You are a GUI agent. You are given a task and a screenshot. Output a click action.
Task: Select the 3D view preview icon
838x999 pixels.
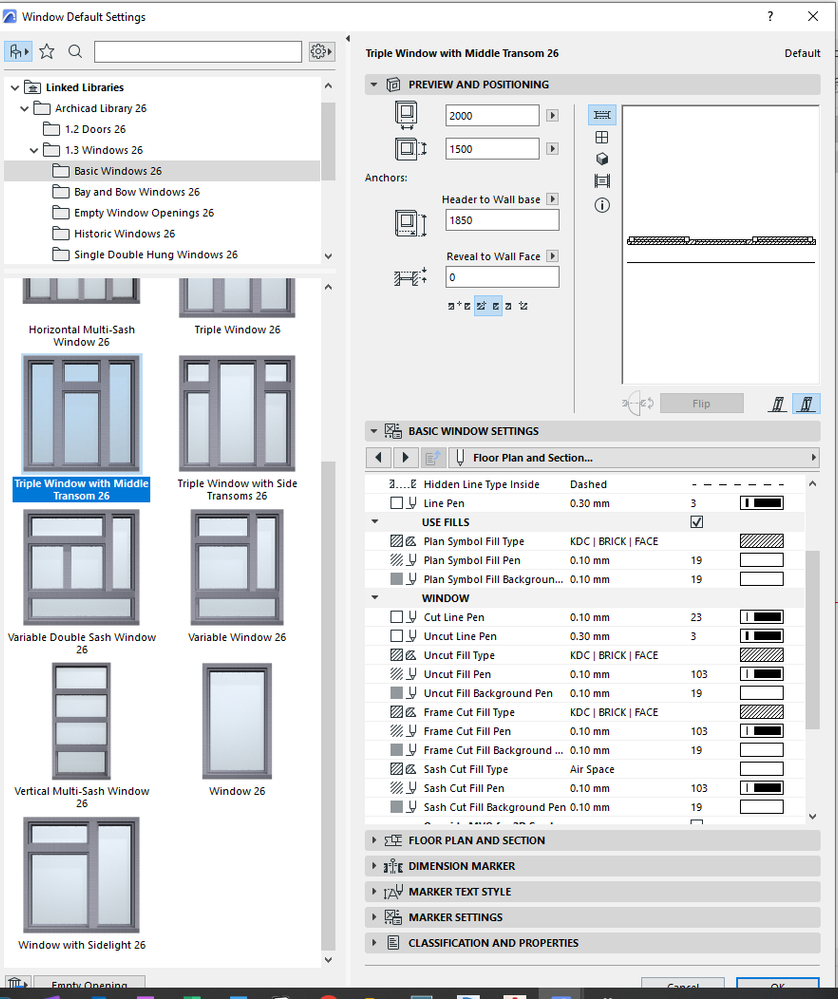pos(602,159)
